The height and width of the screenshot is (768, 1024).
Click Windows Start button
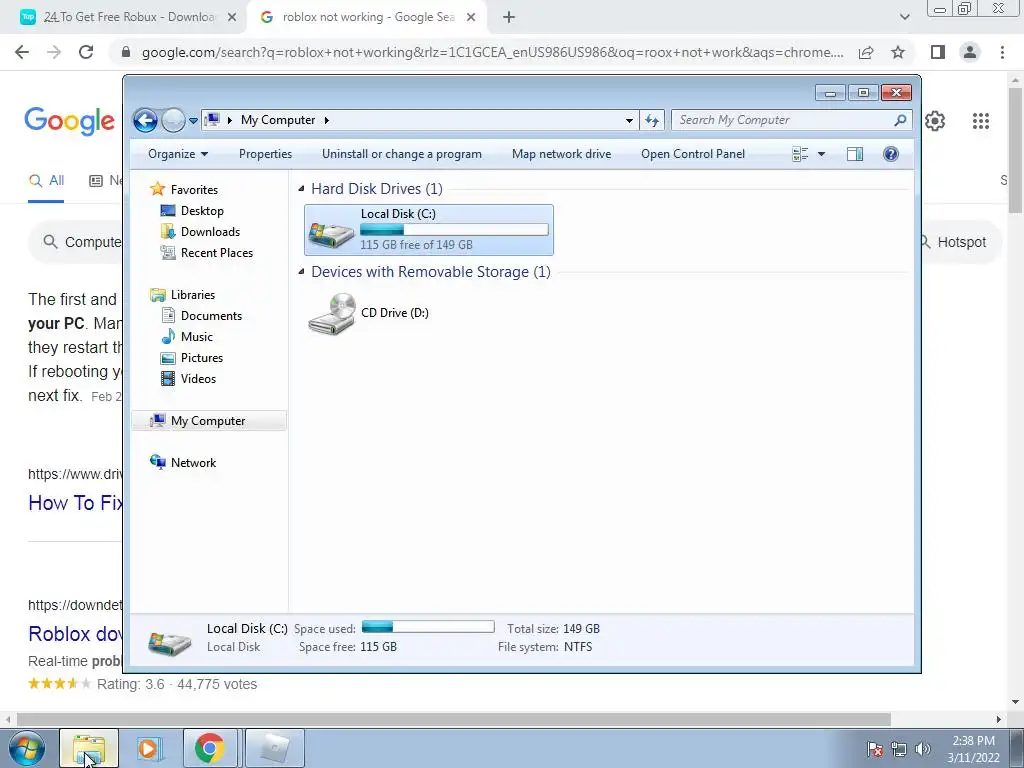pyautogui.click(x=26, y=748)
